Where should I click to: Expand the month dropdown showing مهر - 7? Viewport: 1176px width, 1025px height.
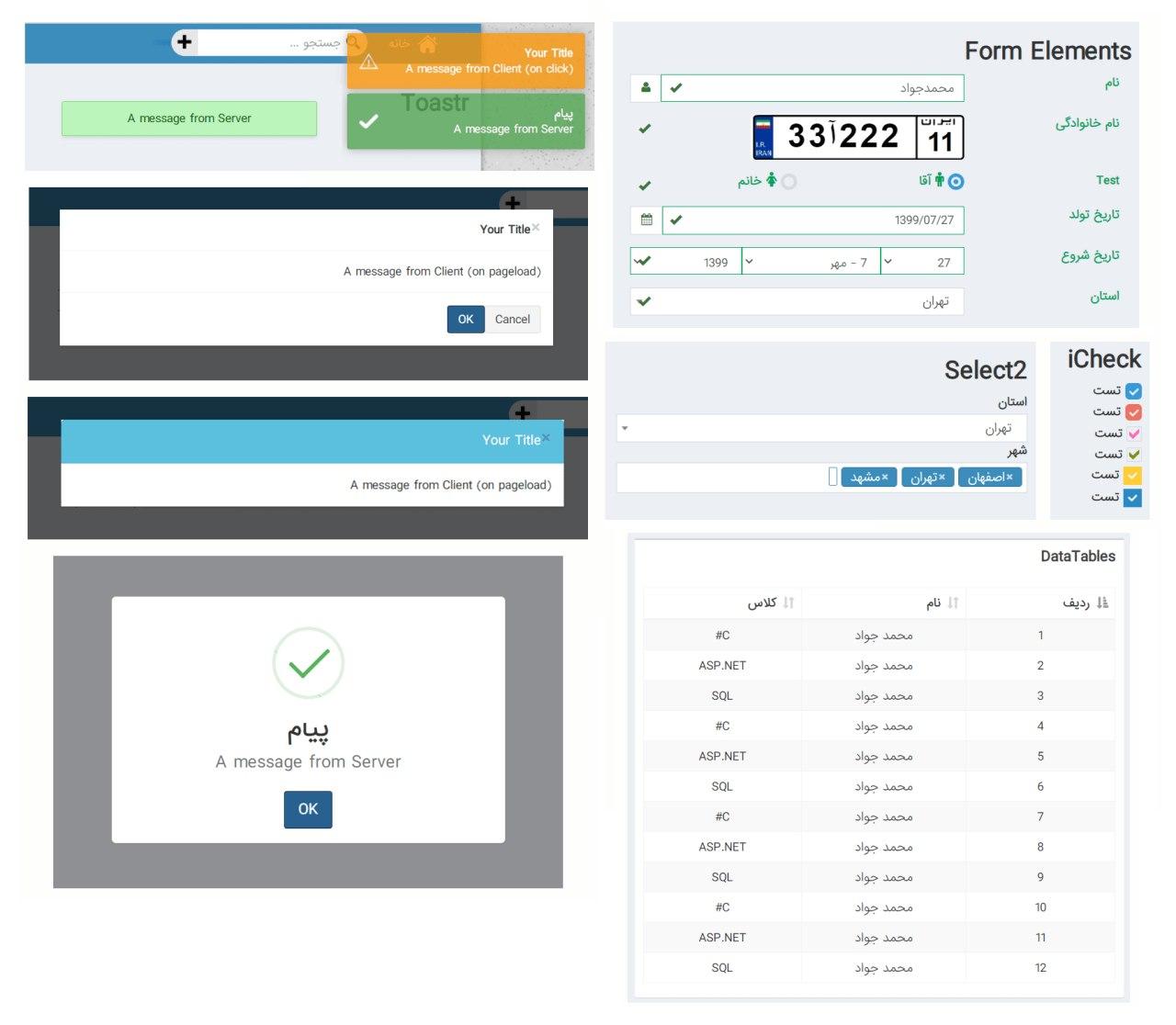click(810, 262)
